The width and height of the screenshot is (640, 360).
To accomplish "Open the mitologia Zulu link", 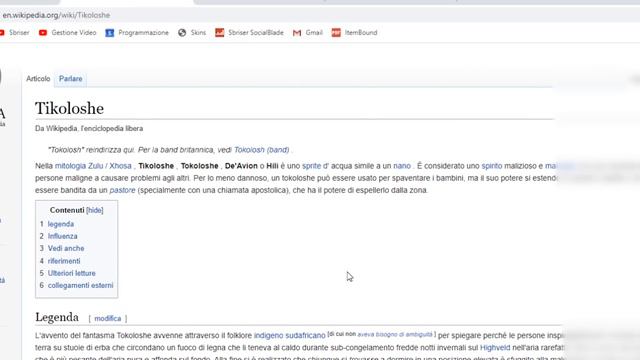I will click(79, 166).
